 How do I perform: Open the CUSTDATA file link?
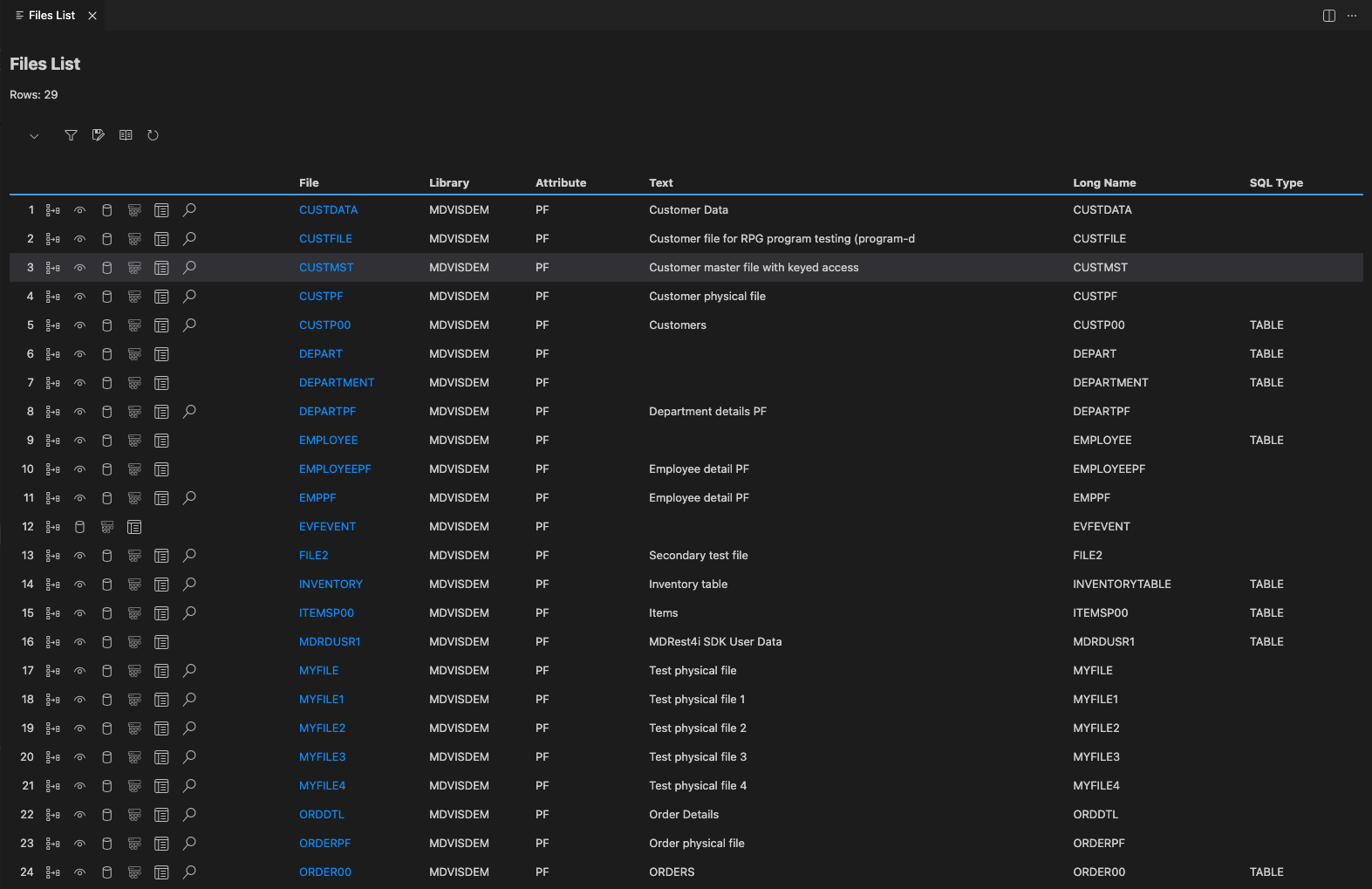click(x=328, y=210)
